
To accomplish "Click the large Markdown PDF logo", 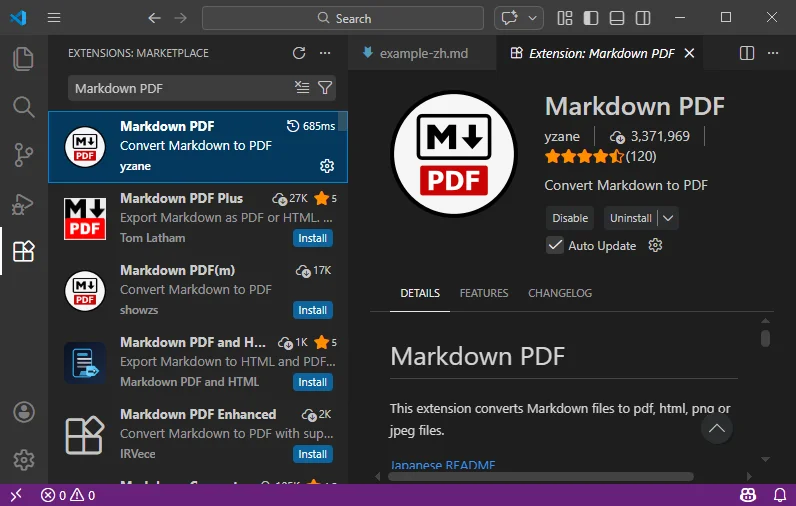I will (454, 154).
